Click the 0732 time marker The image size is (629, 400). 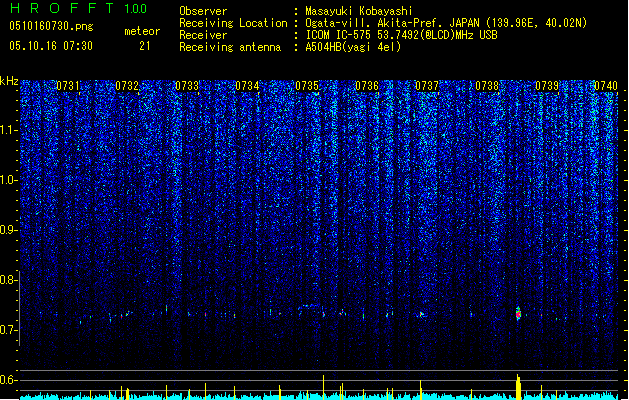tap(127, 86)
